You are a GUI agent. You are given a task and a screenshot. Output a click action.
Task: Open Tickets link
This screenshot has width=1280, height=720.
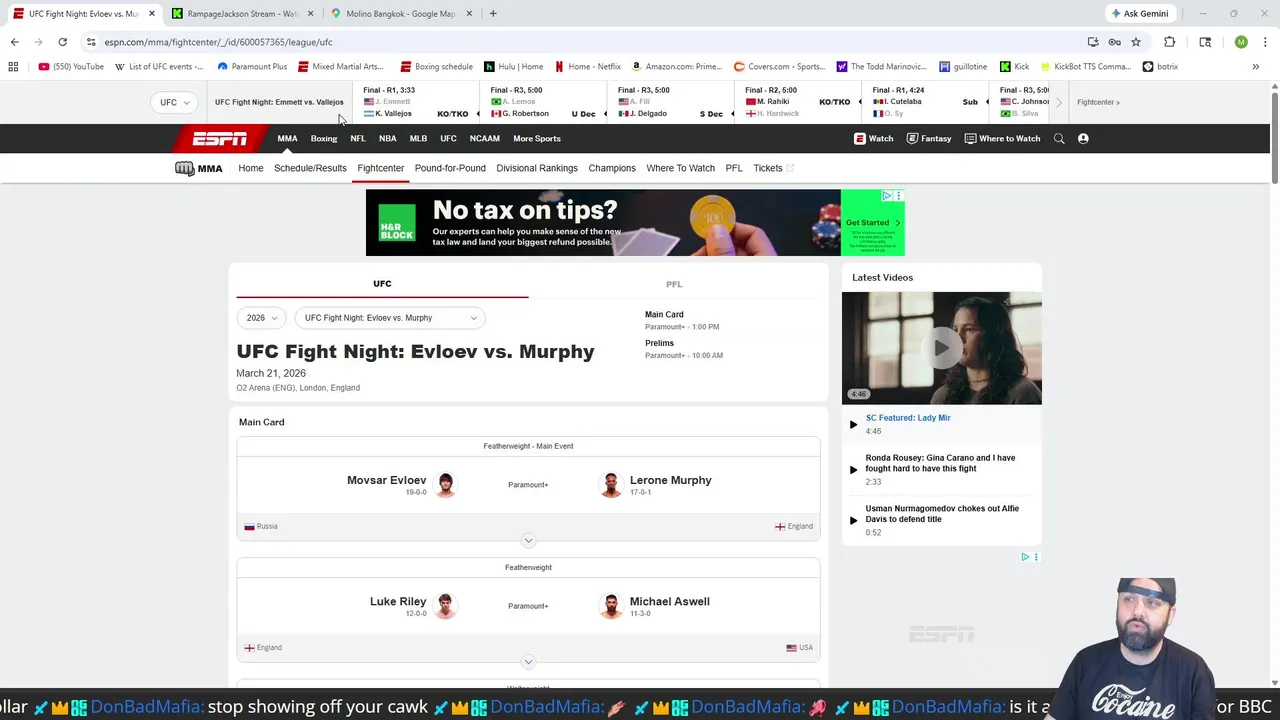[x=773, y=168]
